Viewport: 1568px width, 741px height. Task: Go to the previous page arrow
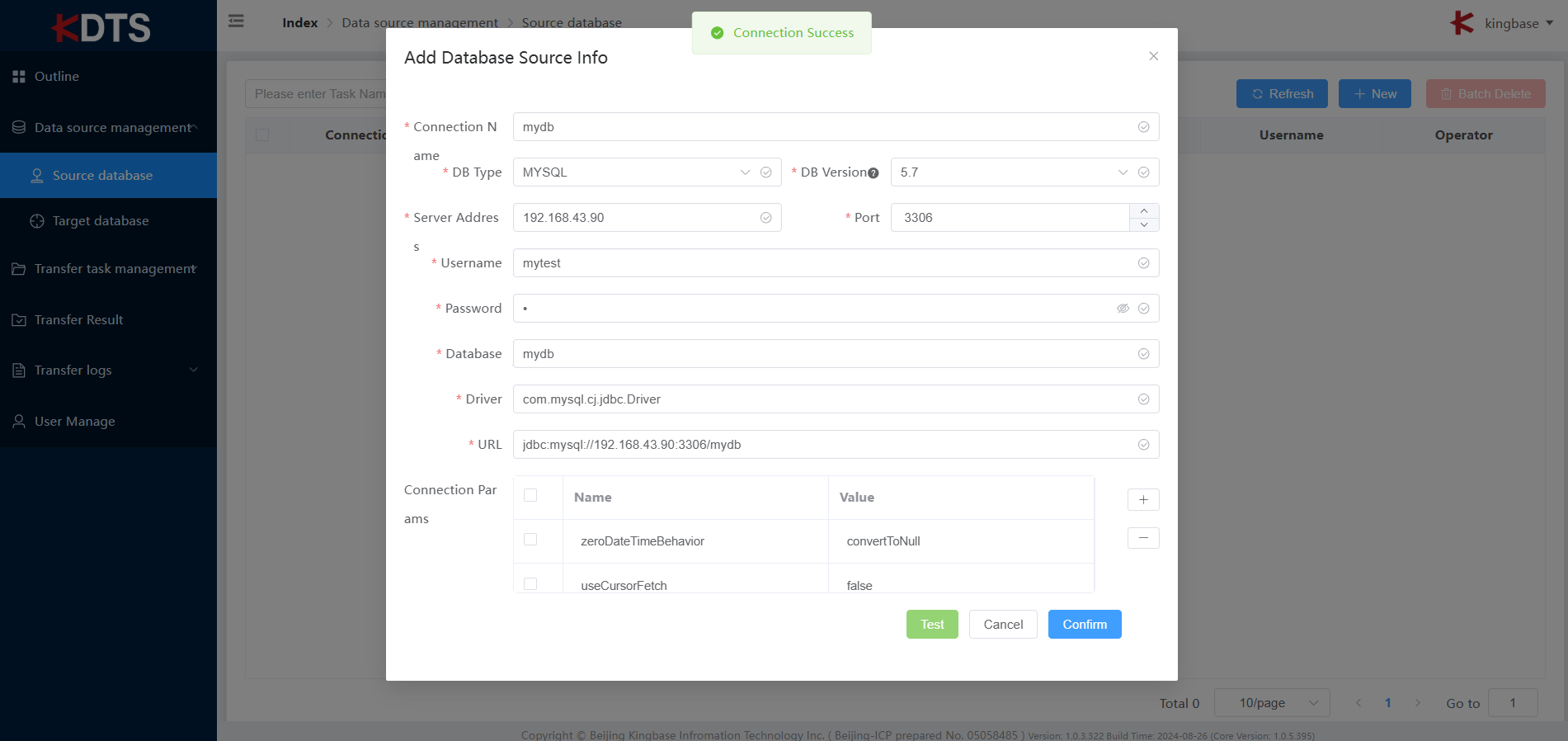(x=1358, y=703)
